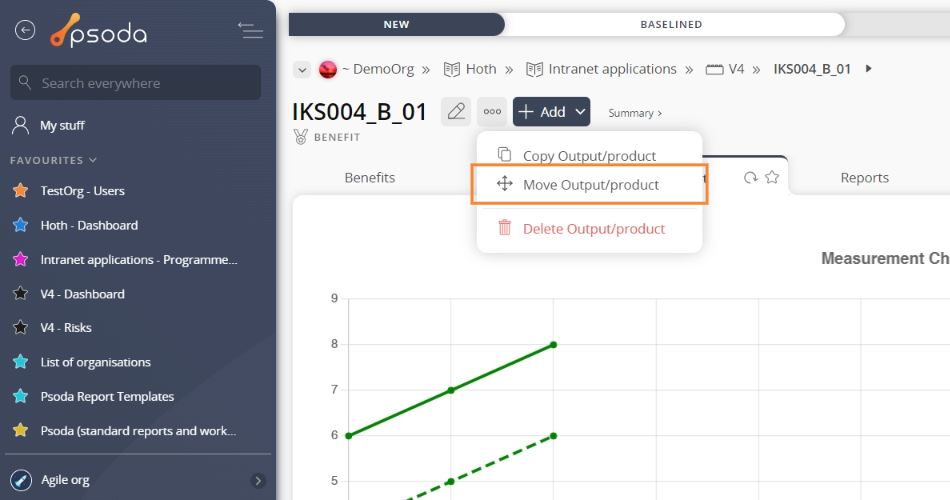Go to Hoth in the breadcrumb
This screenshot has height=500, width=950.
pos(480,69)
